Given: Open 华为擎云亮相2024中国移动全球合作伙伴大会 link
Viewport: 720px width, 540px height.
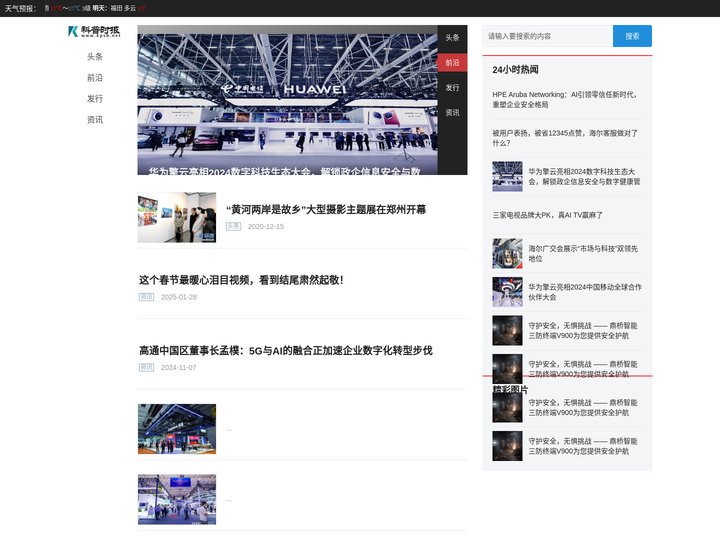Looking at the screenshot, I should click(x=585, y=292).
